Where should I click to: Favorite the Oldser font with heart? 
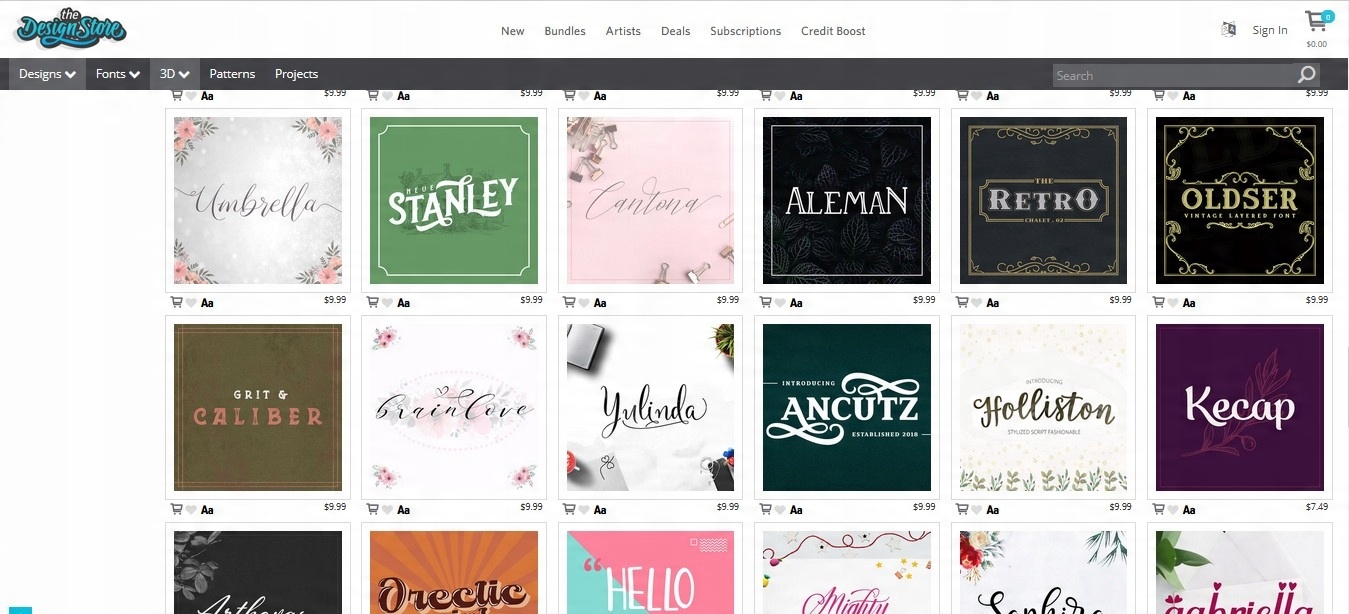(1172, 303)
